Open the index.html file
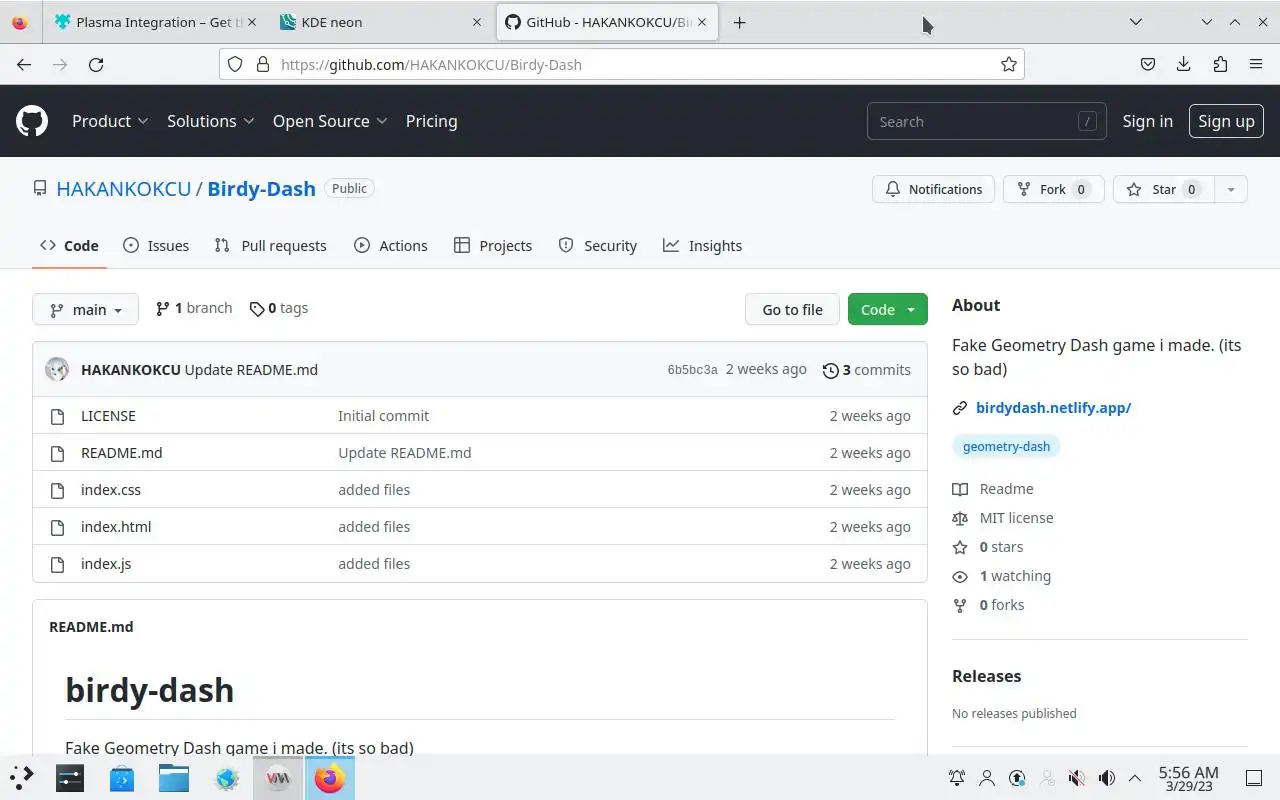Screen dimensions: 1280x800 coord(116,527)
